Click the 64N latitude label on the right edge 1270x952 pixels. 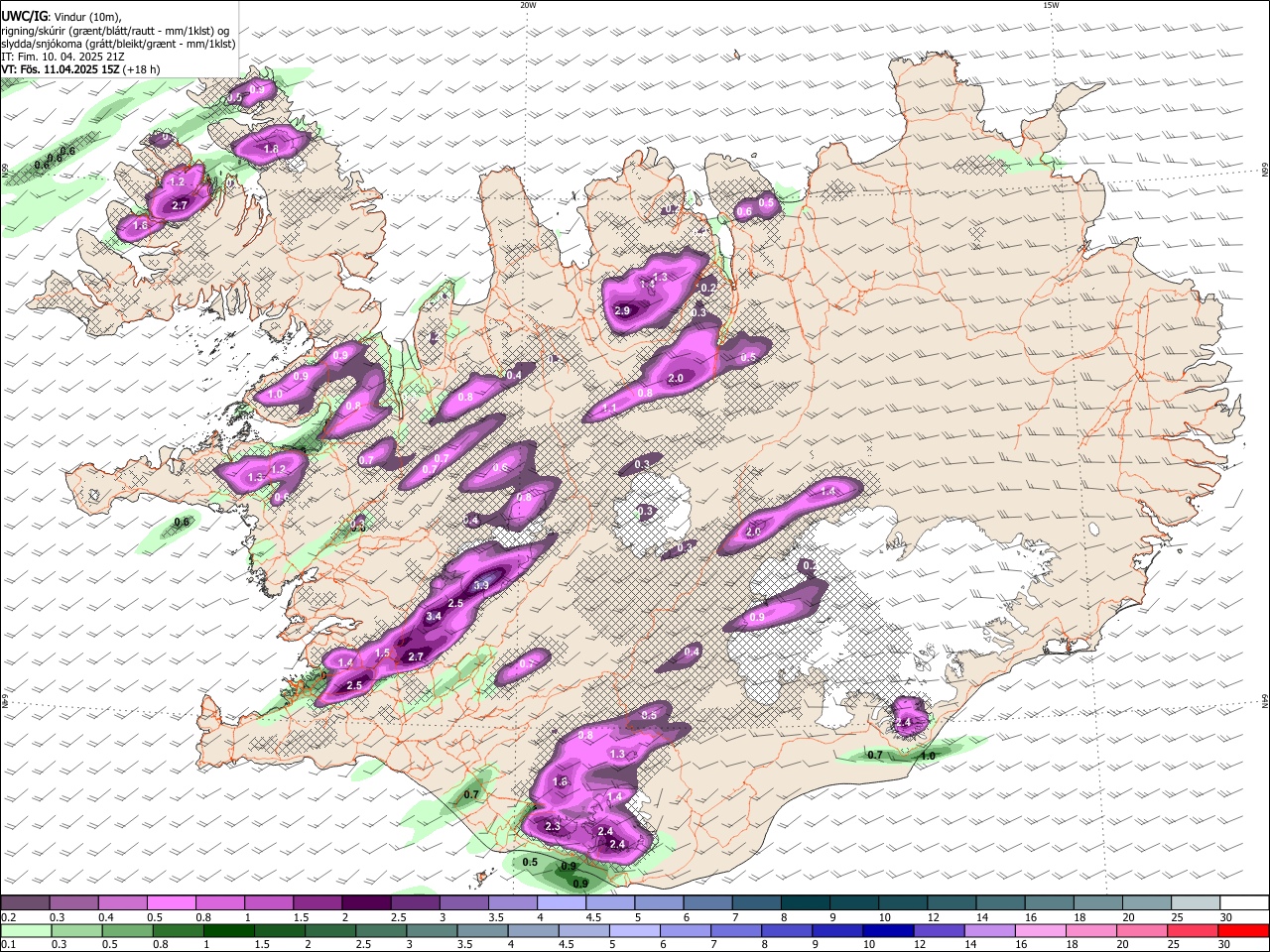point(1265,701)
